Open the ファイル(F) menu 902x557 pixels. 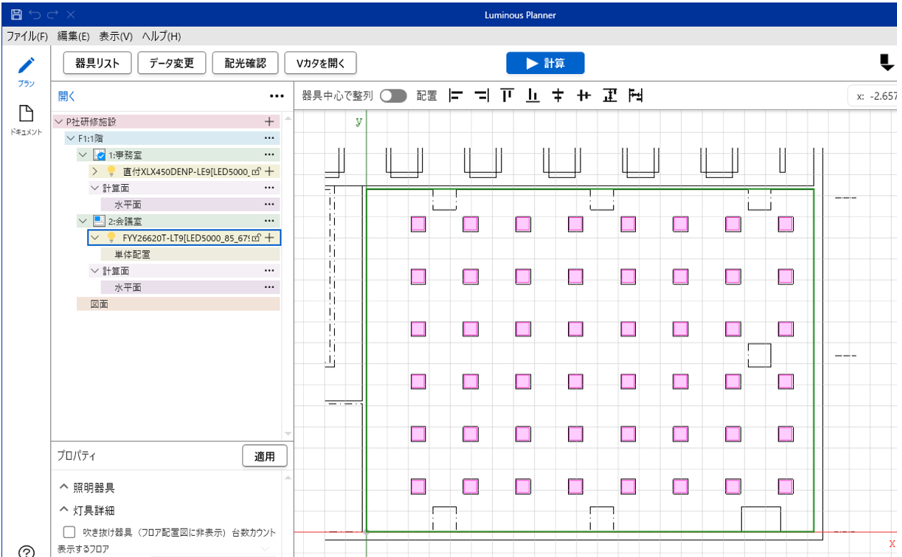pos(27,37)
